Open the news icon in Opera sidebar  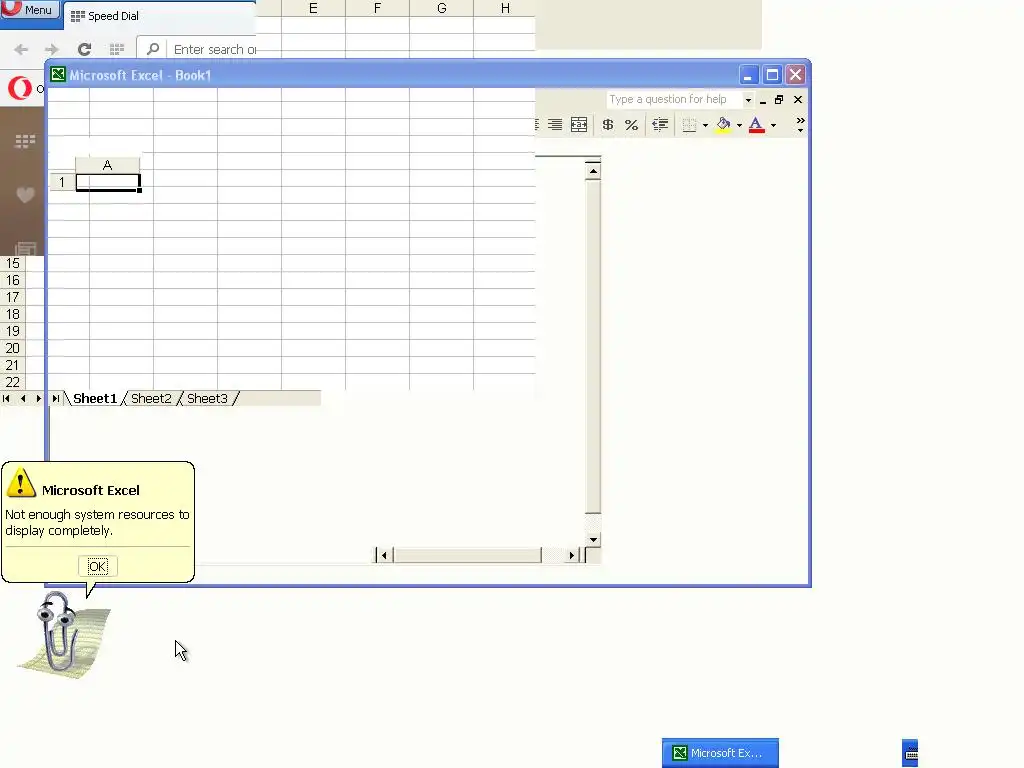25,249
